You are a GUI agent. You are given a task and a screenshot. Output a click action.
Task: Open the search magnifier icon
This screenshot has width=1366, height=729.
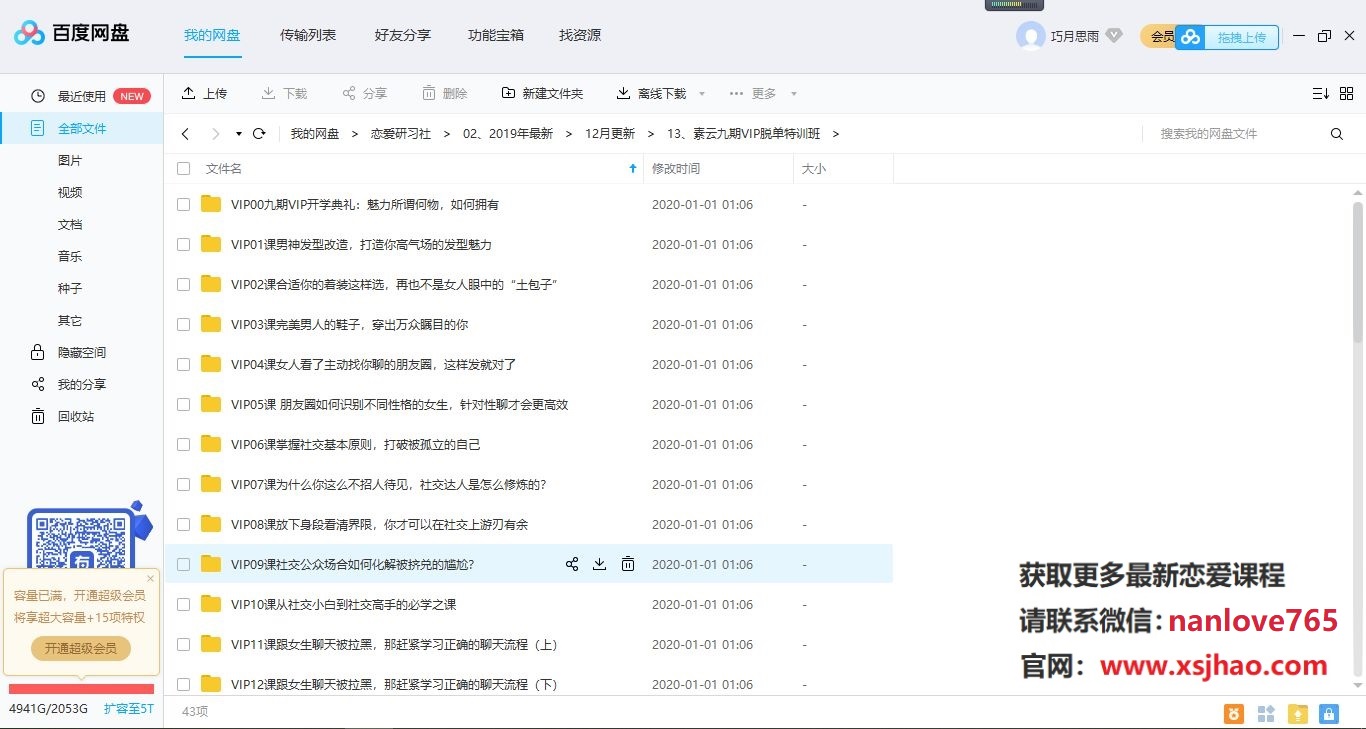pyautogui.click(x=1337, y=133)
